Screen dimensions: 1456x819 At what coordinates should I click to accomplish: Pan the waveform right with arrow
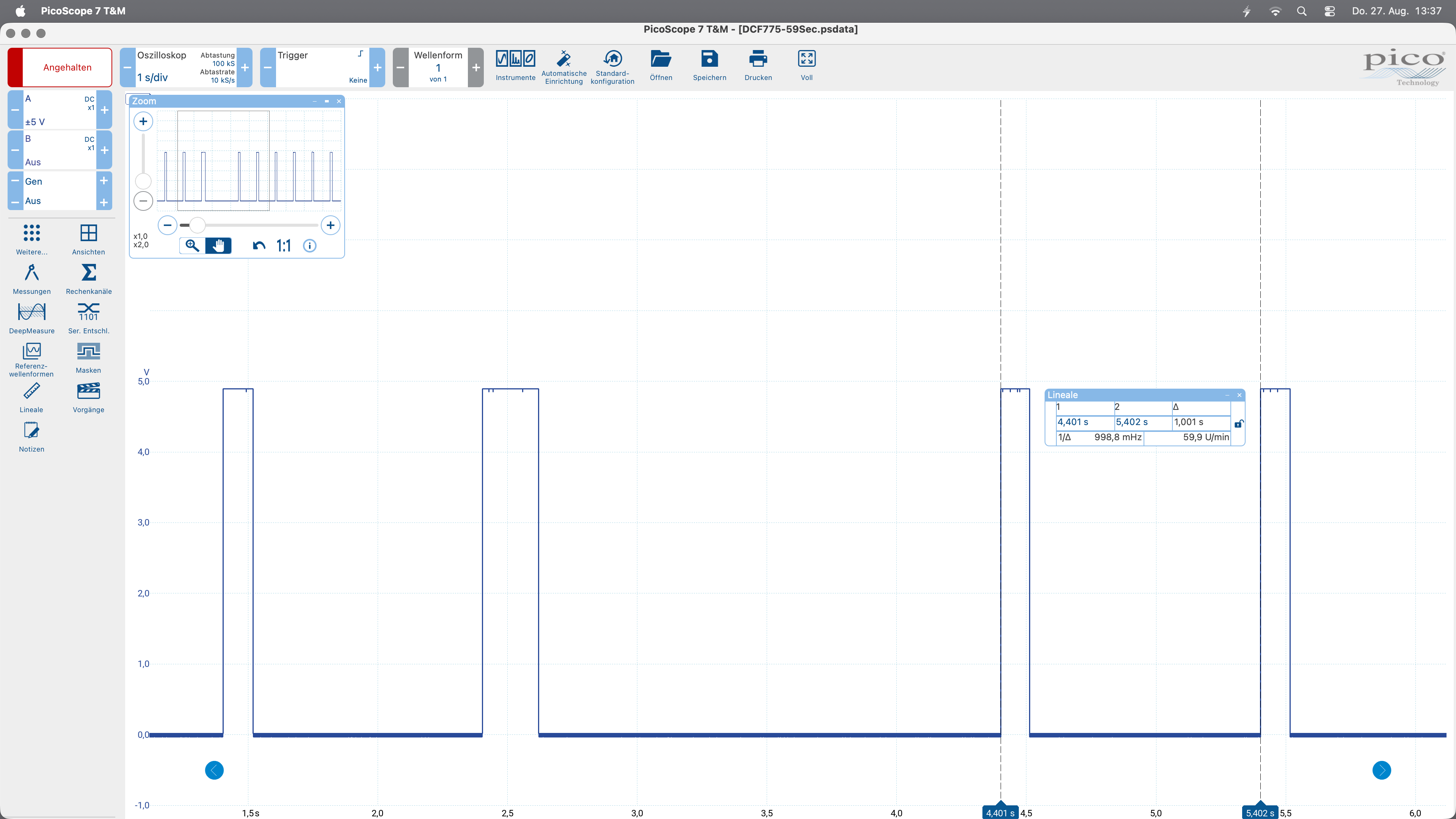pyautogui.click(x=1381, y=770)
